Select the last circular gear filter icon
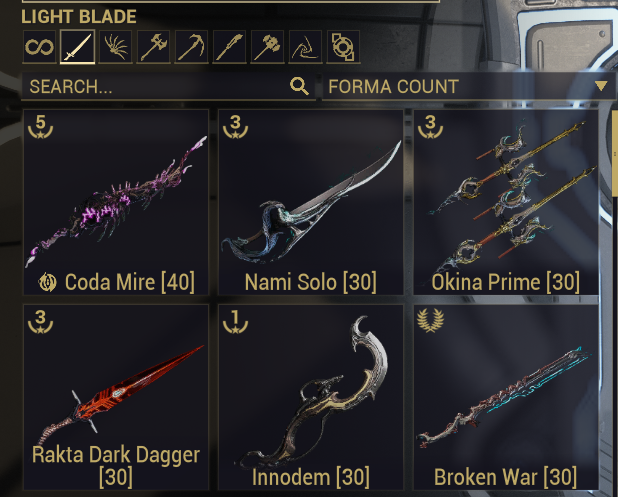The height and width of the screenshot is (497, 618). [x=343, y=47]
